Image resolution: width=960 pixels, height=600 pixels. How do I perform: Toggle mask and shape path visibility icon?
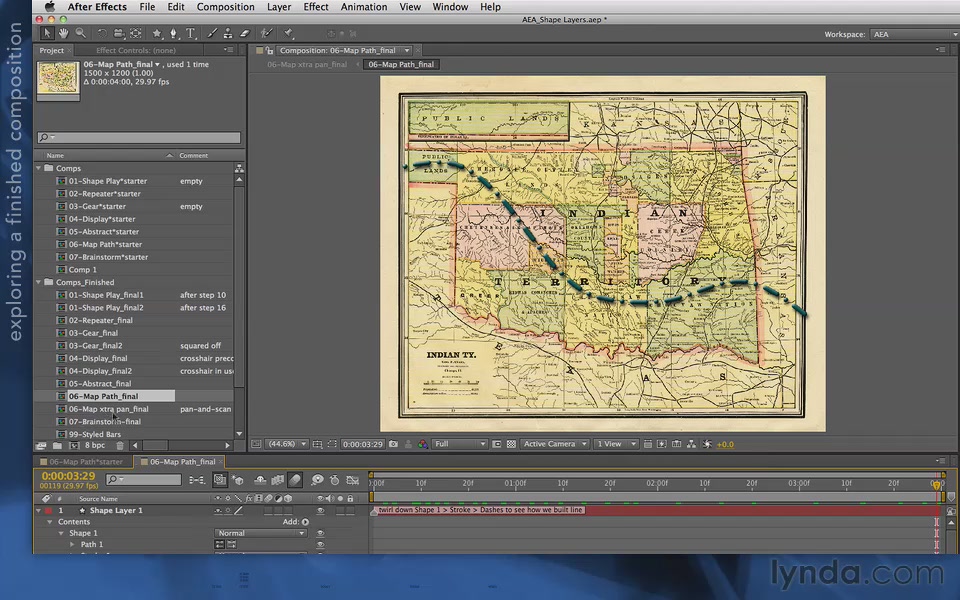click(x=332, y=444)
